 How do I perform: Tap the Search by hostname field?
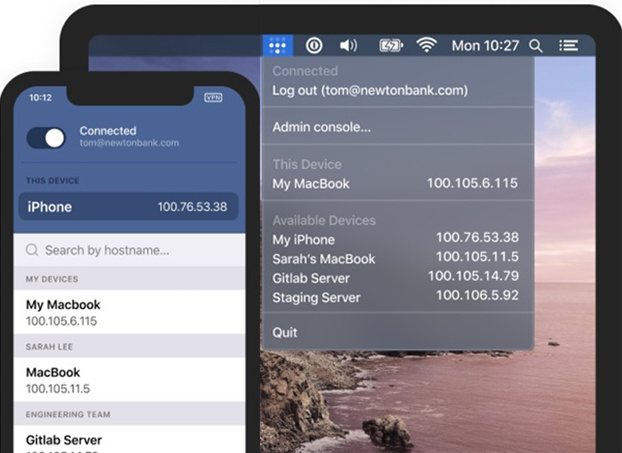(x=129, y=250)
